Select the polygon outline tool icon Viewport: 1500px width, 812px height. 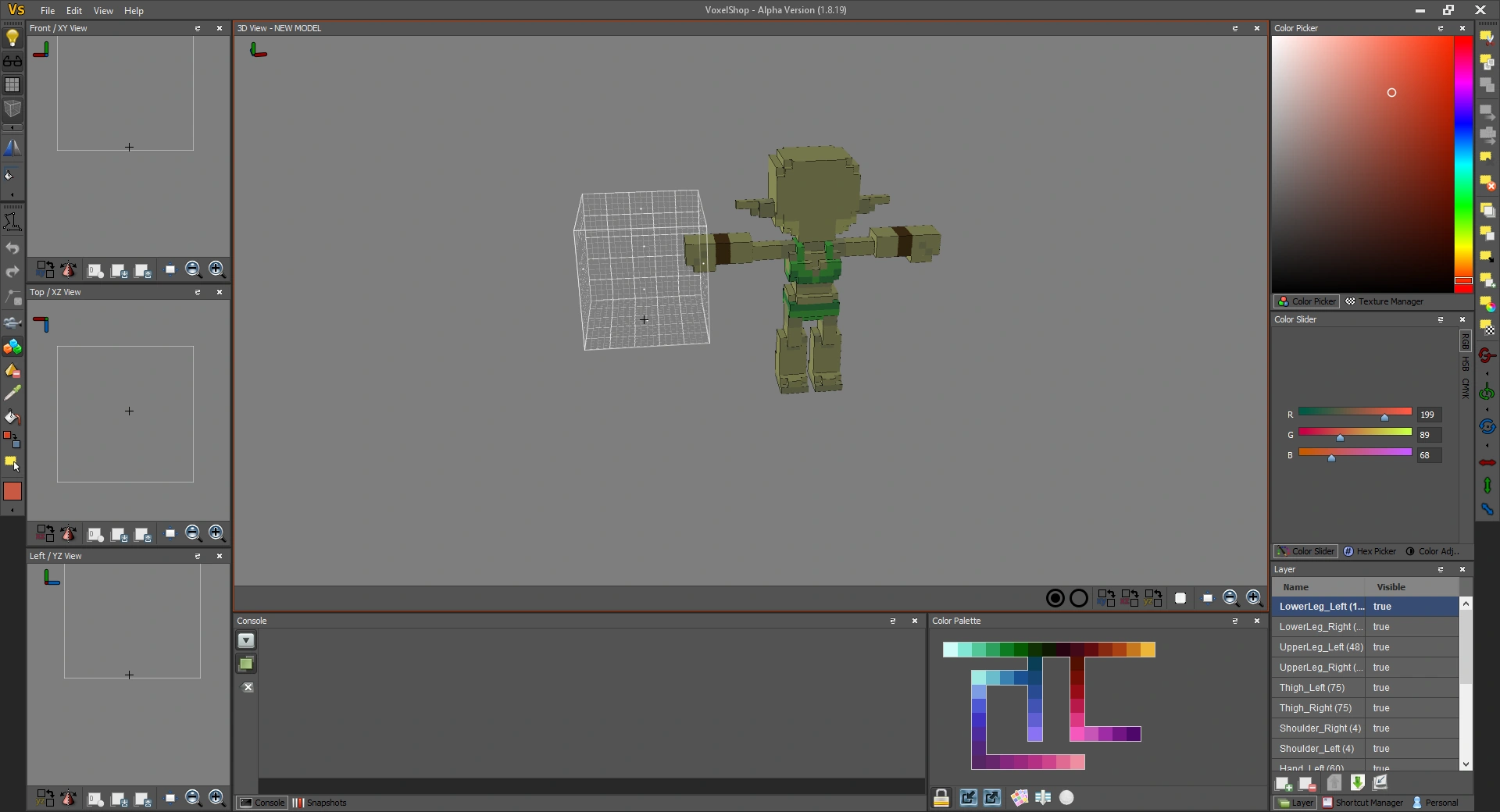point(12,223)
